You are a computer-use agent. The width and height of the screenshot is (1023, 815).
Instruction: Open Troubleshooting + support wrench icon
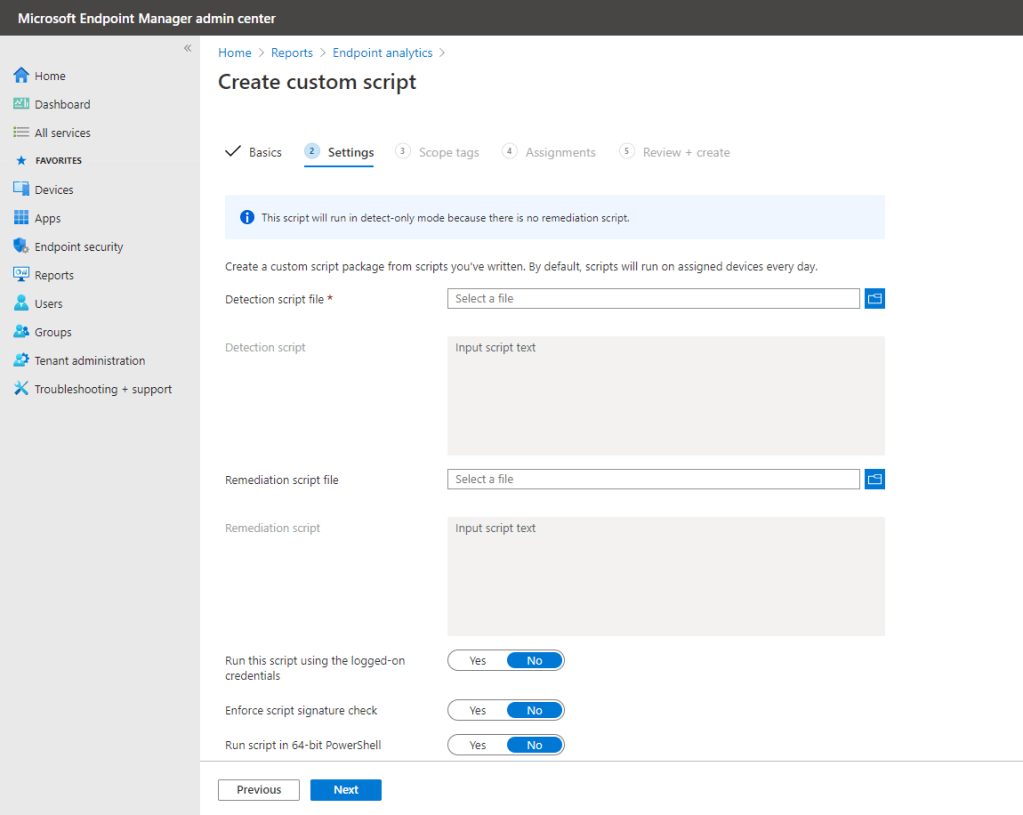pos(21,389)
